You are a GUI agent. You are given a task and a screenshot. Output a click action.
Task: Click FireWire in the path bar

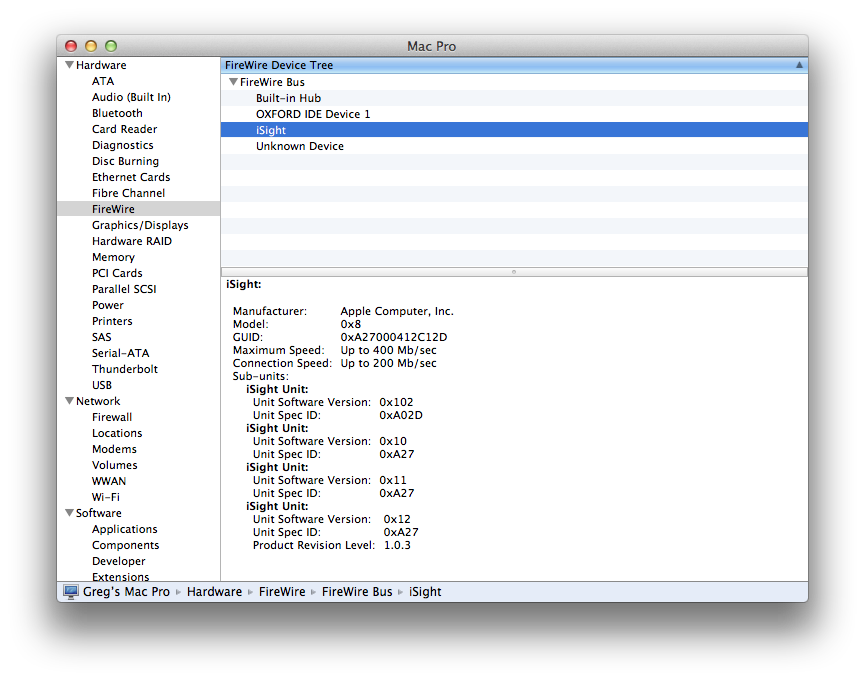click(x=282, y=592)
